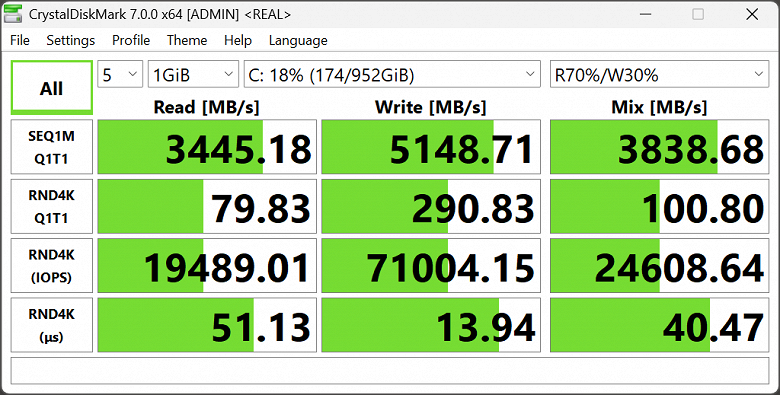The image size is (780, 395).
Task: Open the Profile menu
Action: (x=131, y=40)
